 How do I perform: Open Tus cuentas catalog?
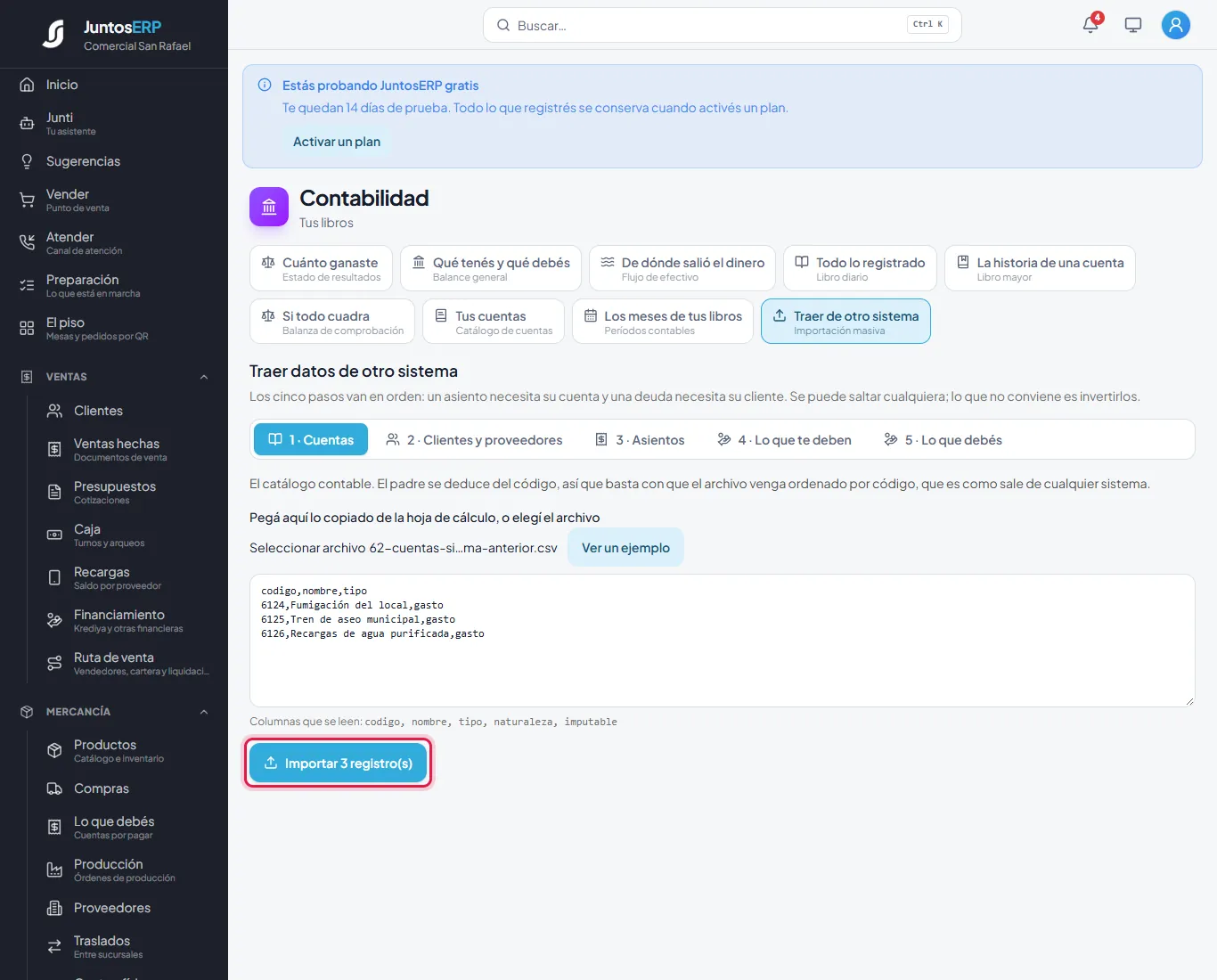click(x=494, y=322)
